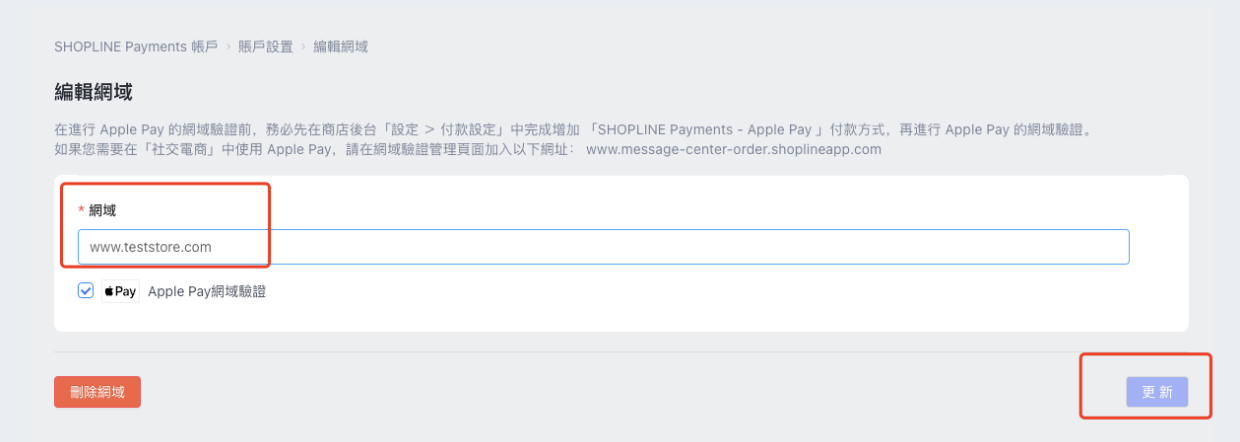This screenshot has height=442, width=1240.
Task: Click the first breadcrumb chevron separator
Action: point(228,47)
